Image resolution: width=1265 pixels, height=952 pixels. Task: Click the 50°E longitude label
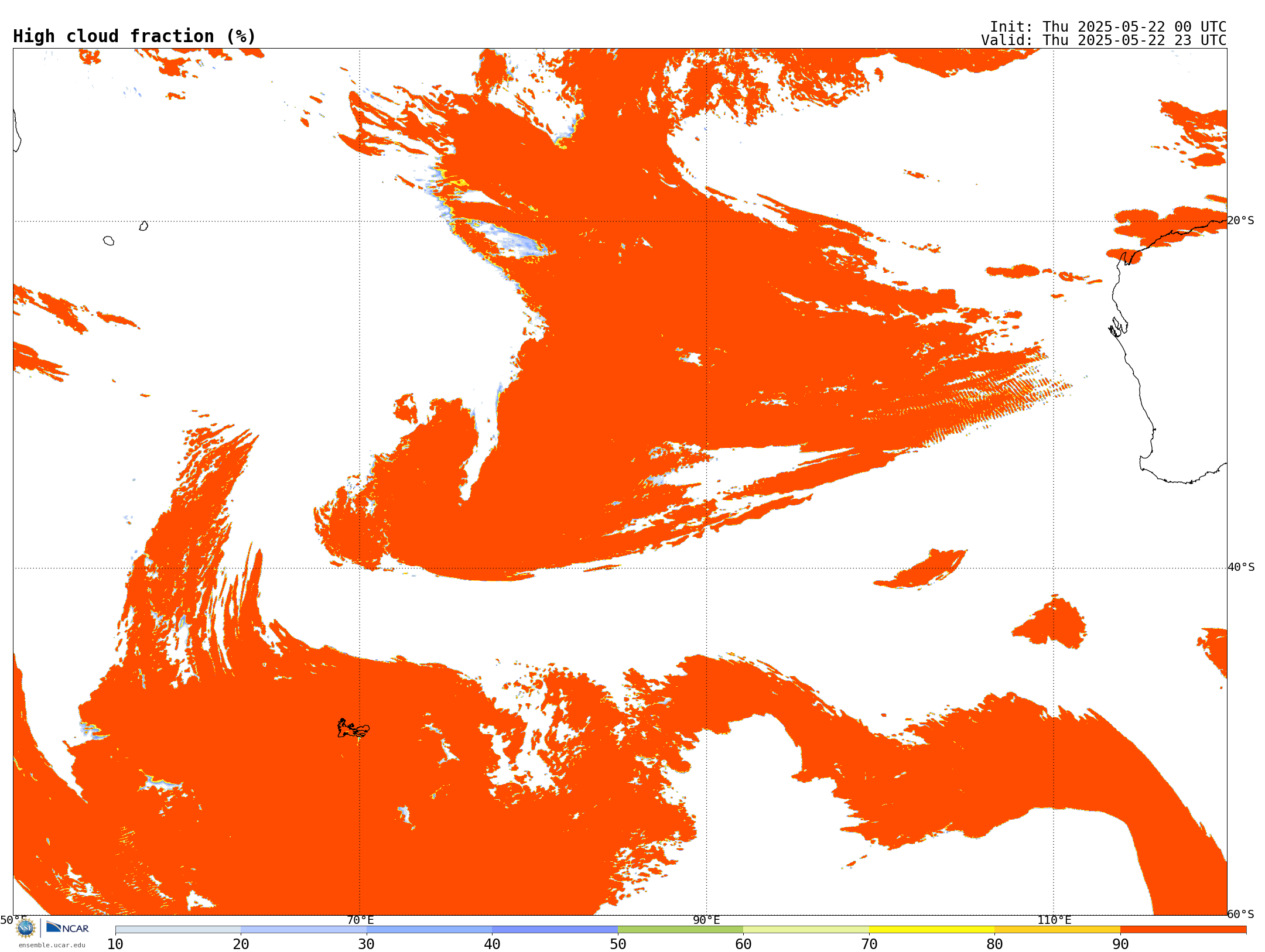(x=13, y=920)
